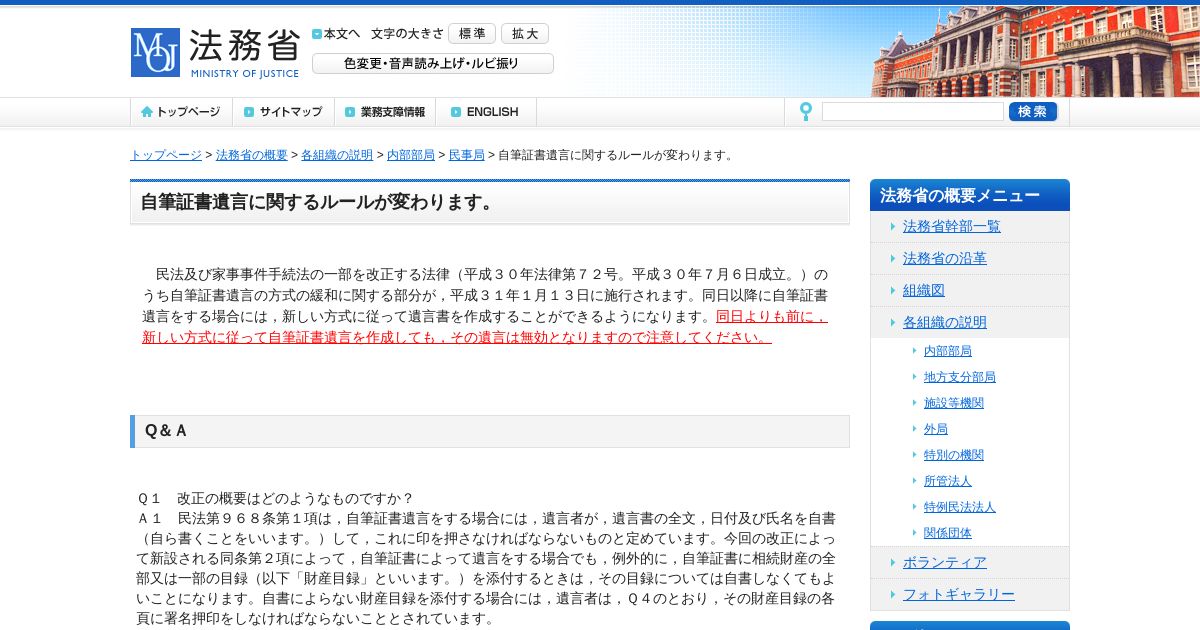Click page title 自筆証書遺言に関するルールが変わります。
This screenshot has height=630, width=1200.
click(490, 203)
